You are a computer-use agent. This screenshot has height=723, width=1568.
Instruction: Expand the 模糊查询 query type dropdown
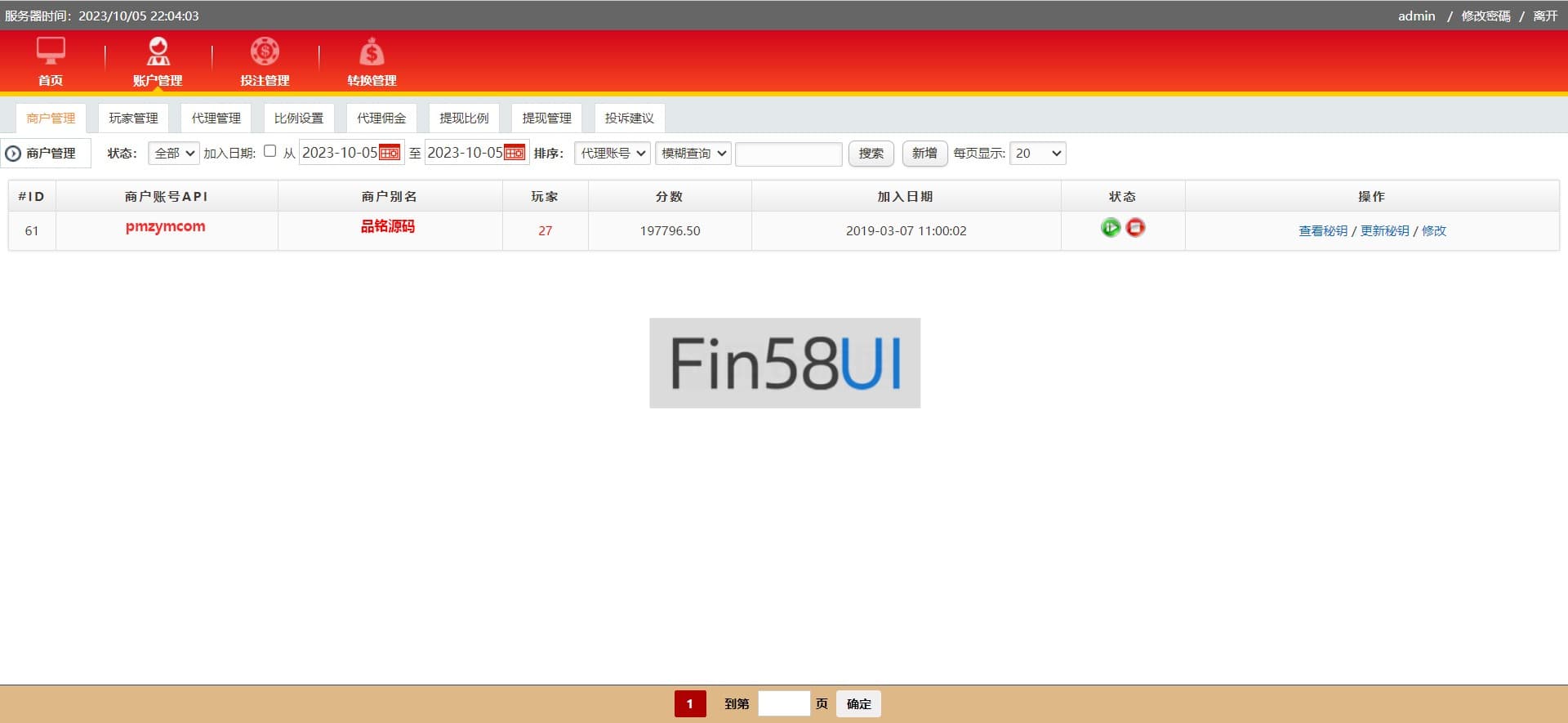pyautogui.click(x=693, y=154)
